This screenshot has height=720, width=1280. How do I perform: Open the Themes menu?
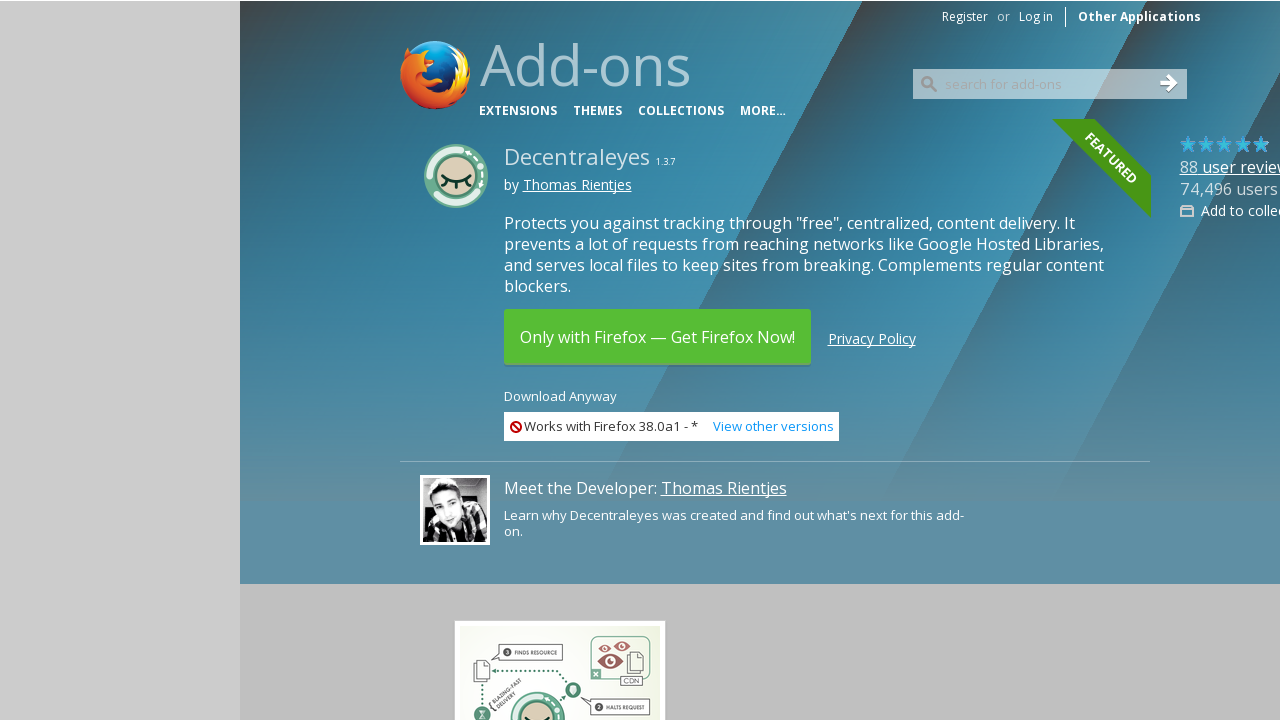point(598,111)
